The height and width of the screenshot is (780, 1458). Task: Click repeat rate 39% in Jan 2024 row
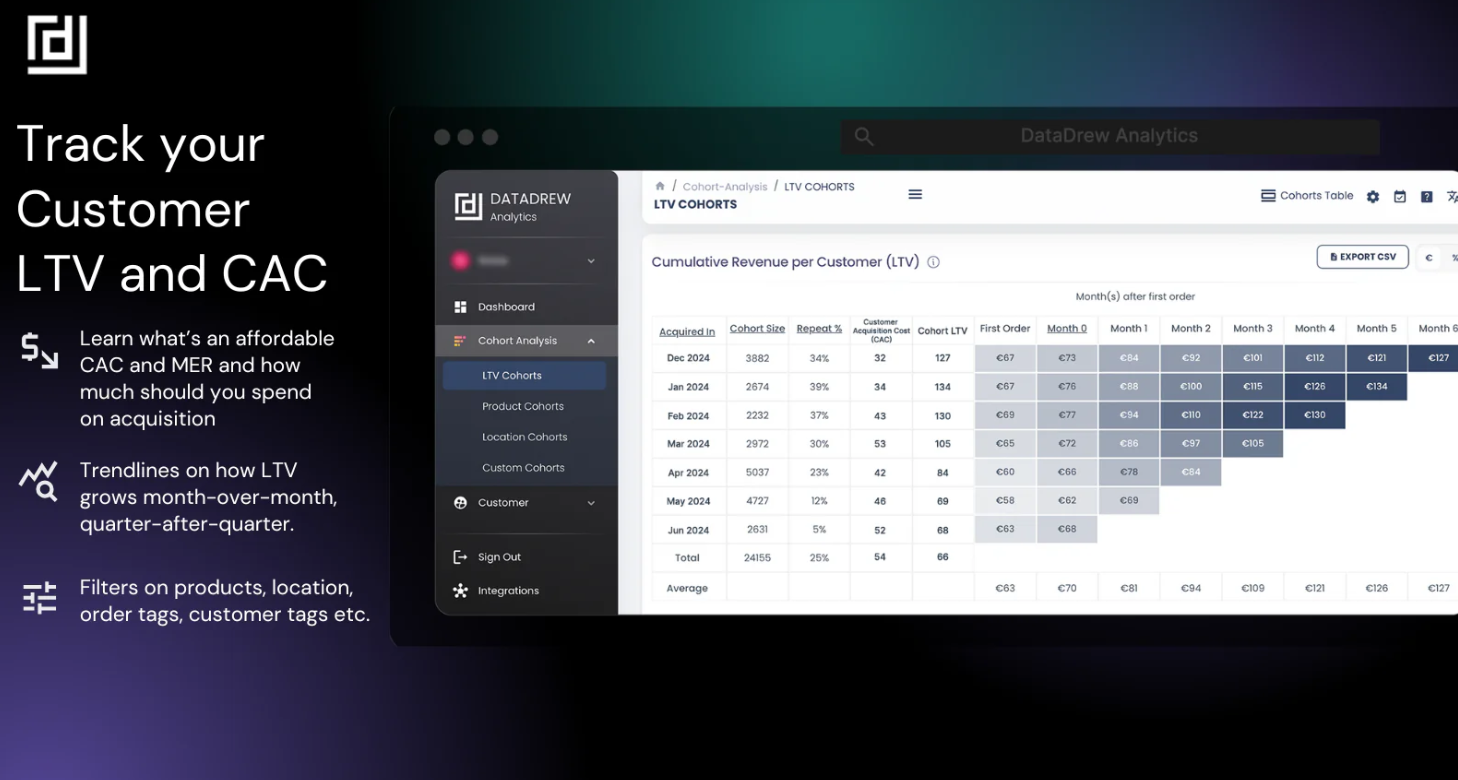click(x=819, y=387)
